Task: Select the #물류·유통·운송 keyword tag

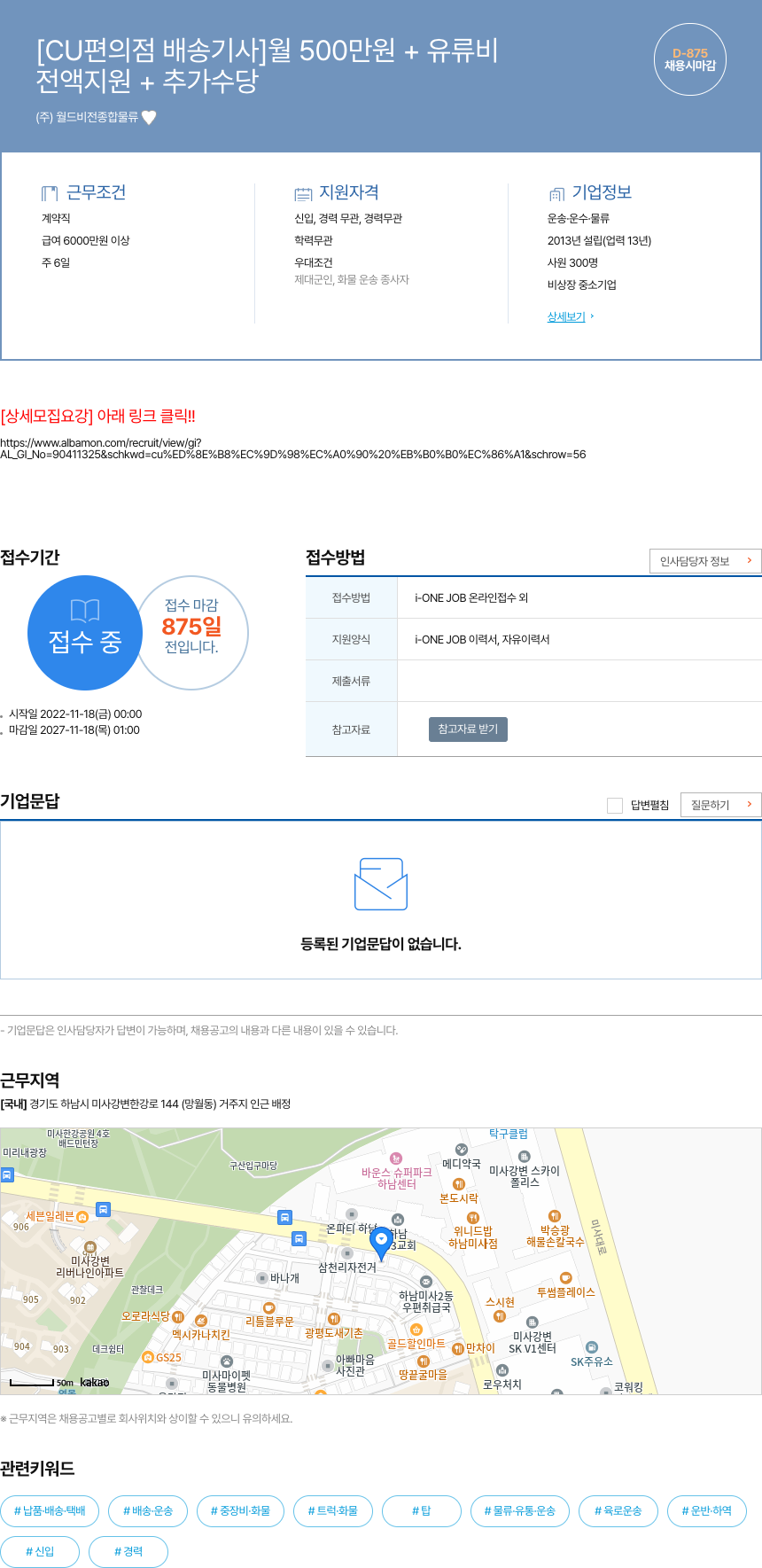Action: [520, 1510]
